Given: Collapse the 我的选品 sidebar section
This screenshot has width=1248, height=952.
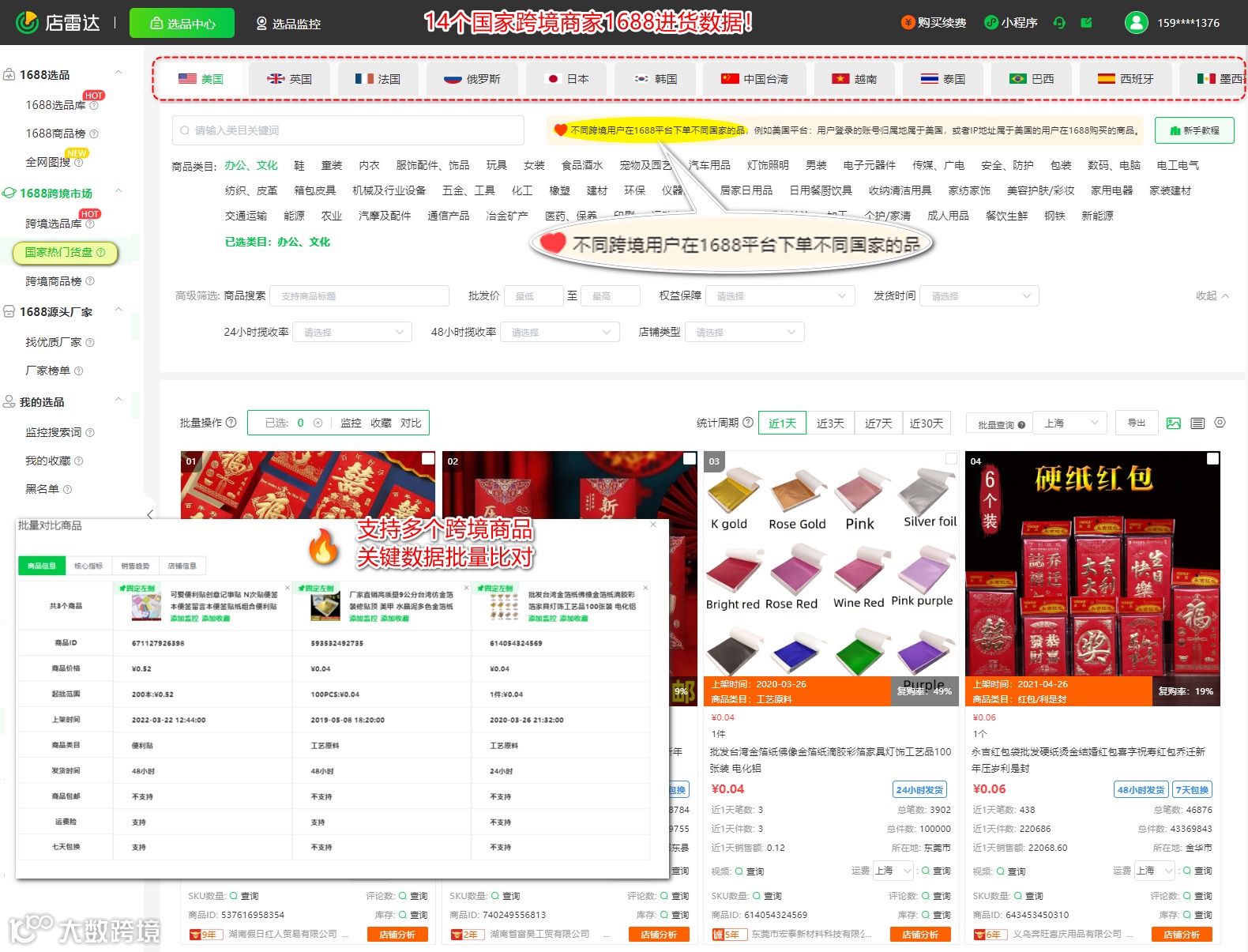Looking at the screenshot, I should [x=118, y=400].
